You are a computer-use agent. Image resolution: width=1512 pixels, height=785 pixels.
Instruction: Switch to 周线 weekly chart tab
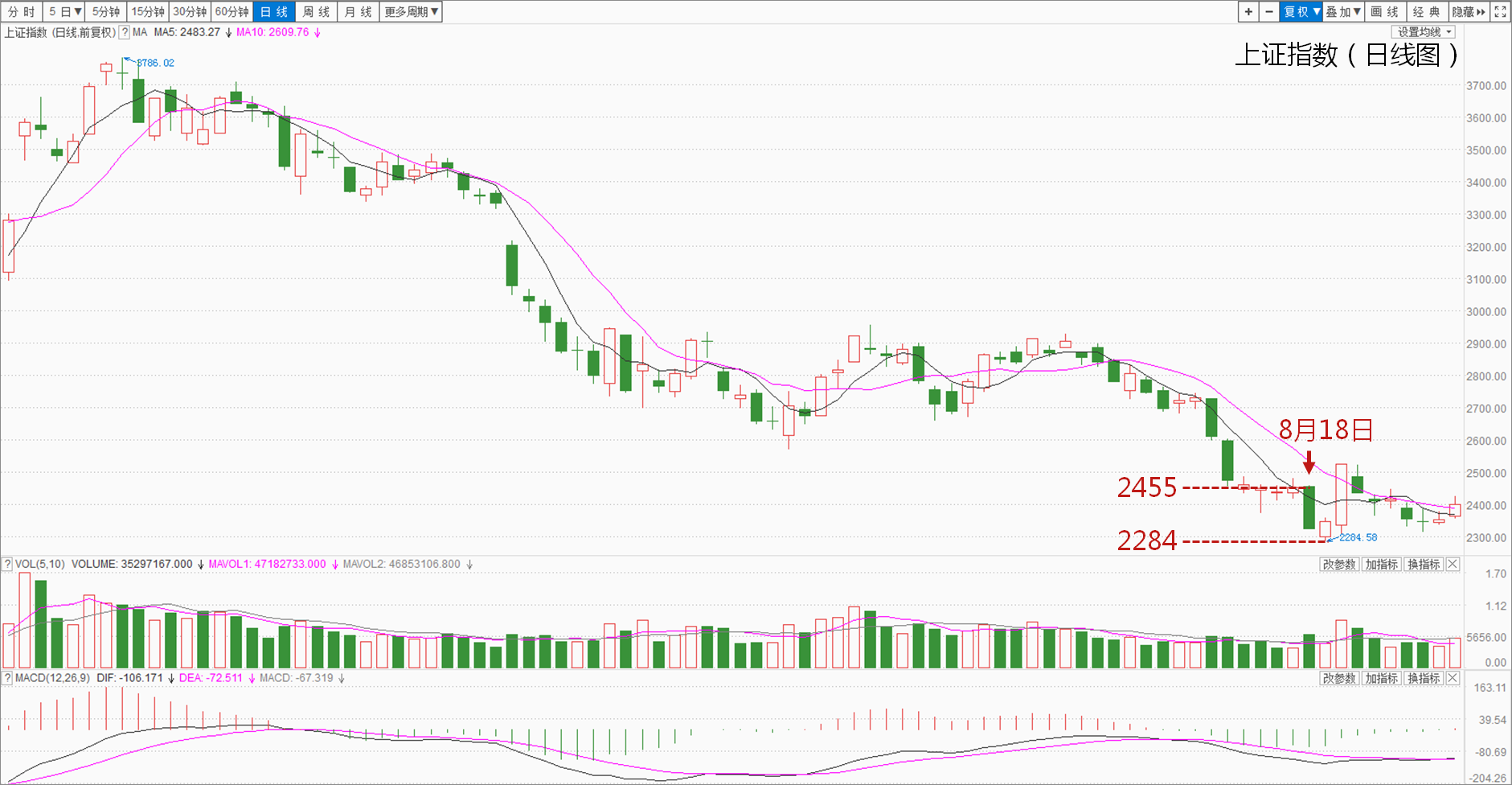coord(316,12)
